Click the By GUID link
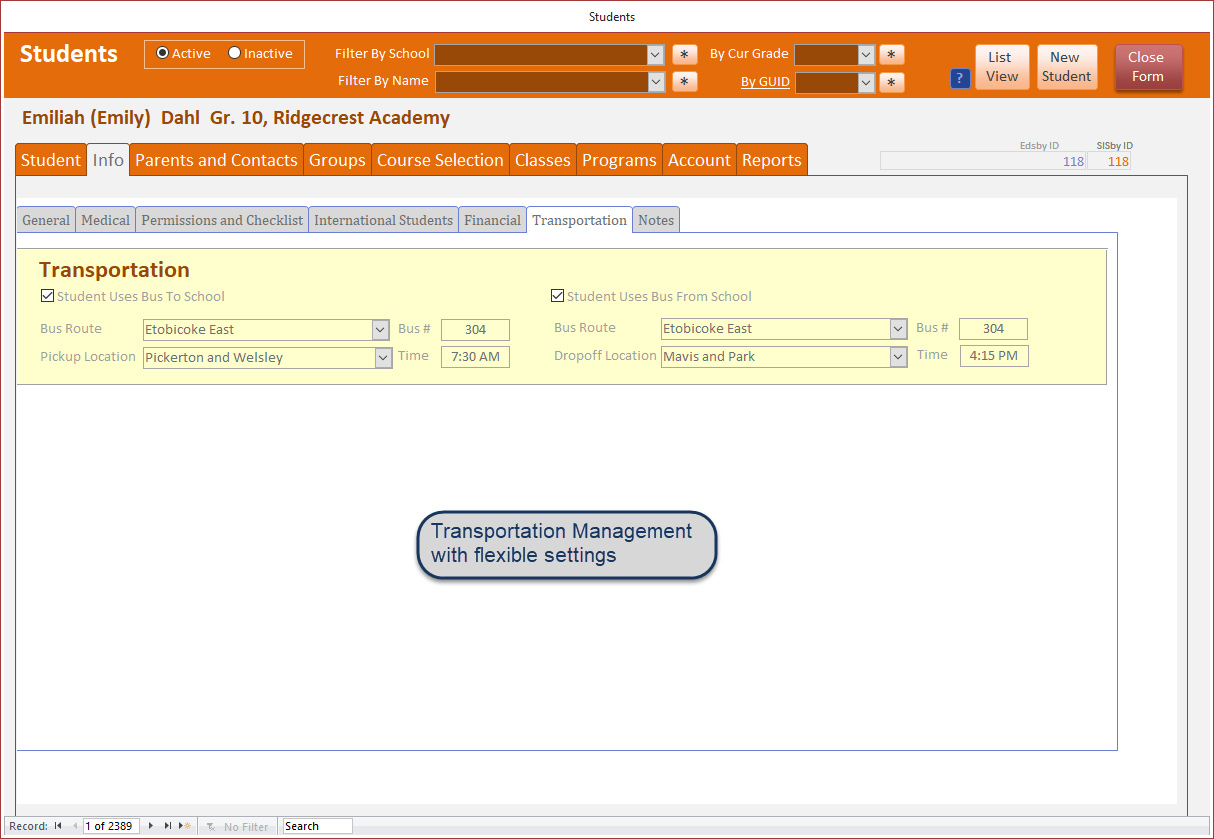The image size is (1214, 839). [x=765, y=82]
